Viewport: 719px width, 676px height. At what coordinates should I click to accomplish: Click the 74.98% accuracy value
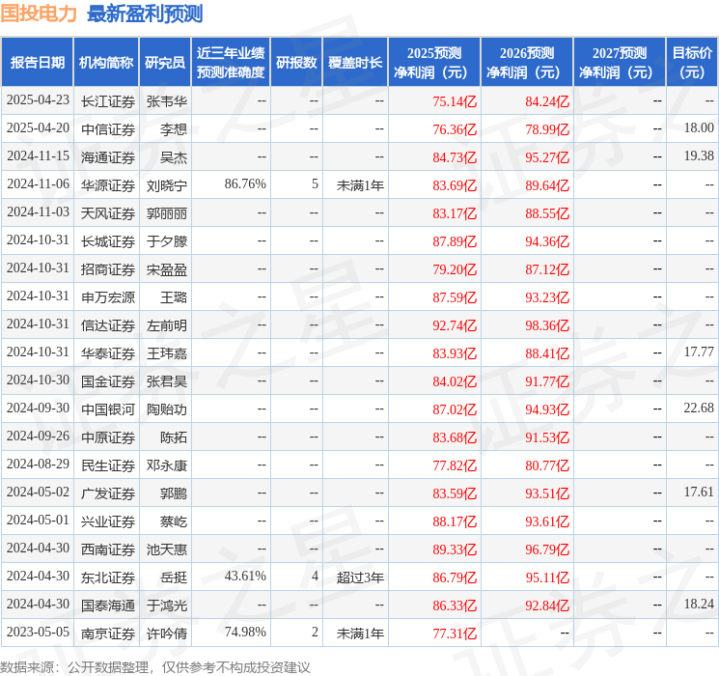coord(245,632)
